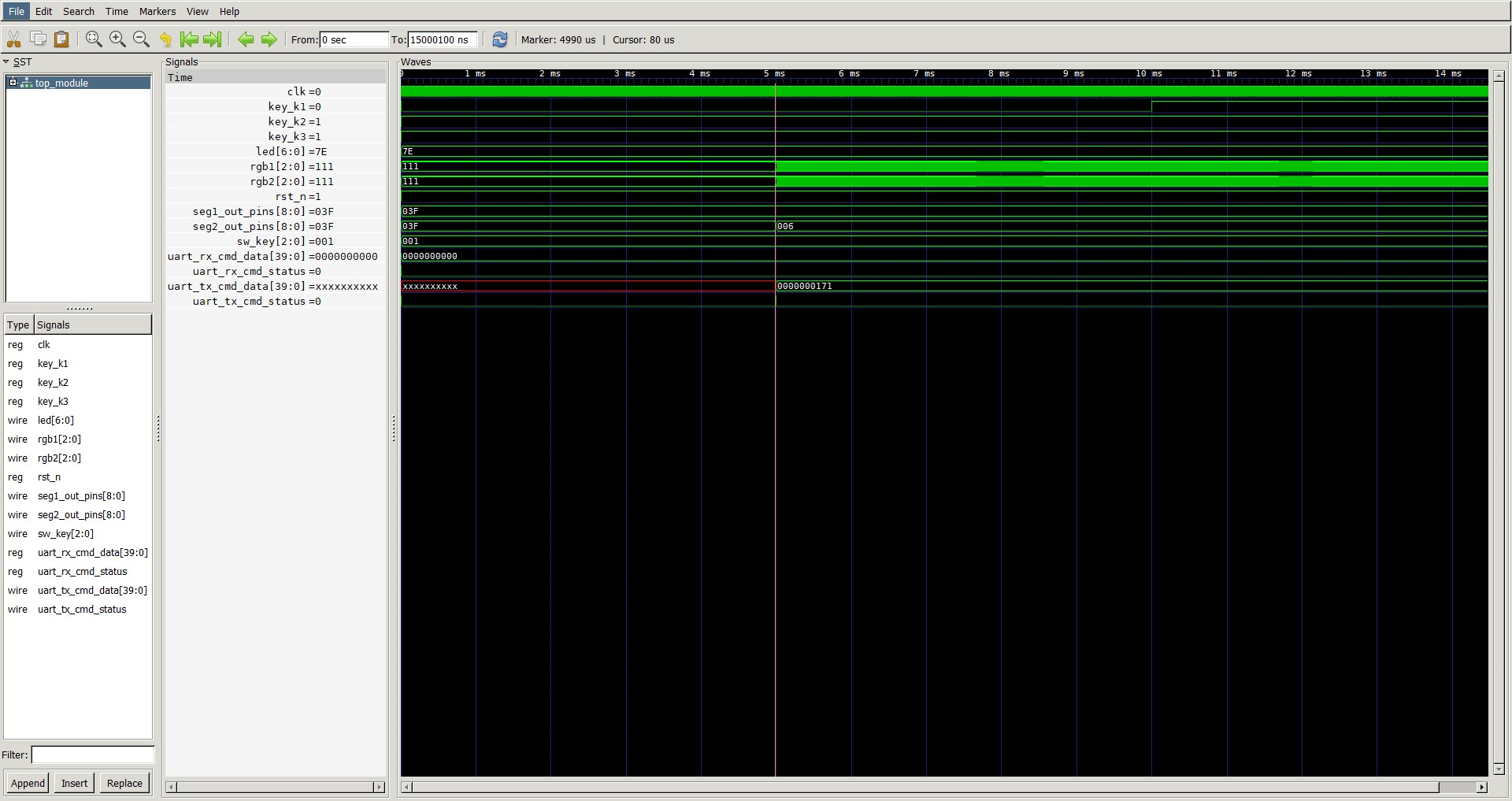1512x801 pixels.
Task: Click the Insert button
Action: click(75, 783)
